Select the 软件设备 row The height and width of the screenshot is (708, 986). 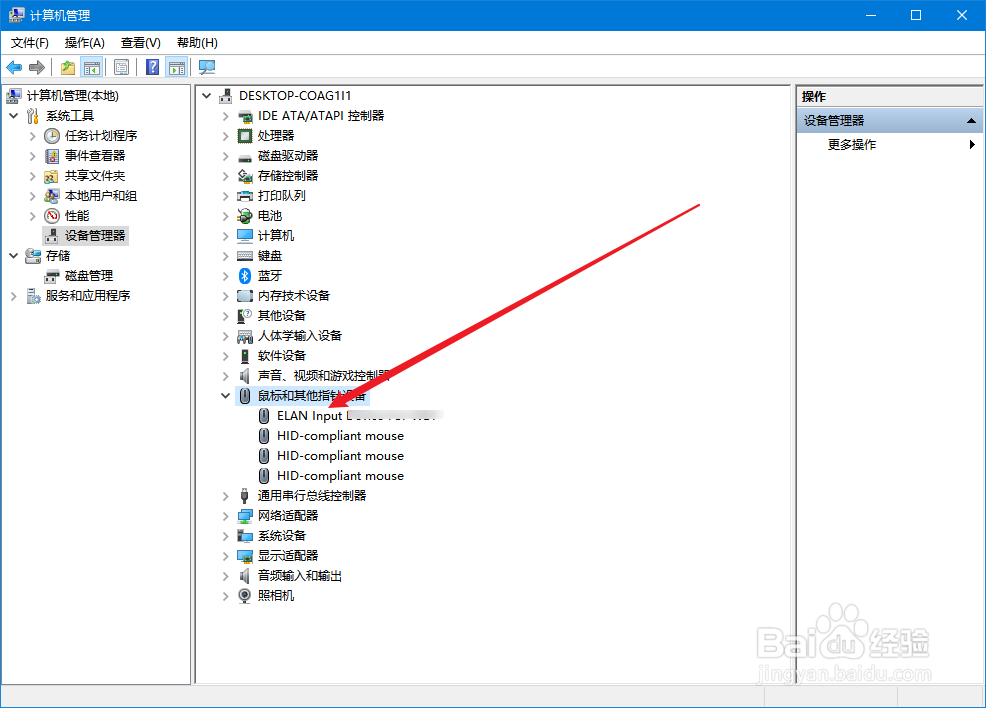point(282,357)
